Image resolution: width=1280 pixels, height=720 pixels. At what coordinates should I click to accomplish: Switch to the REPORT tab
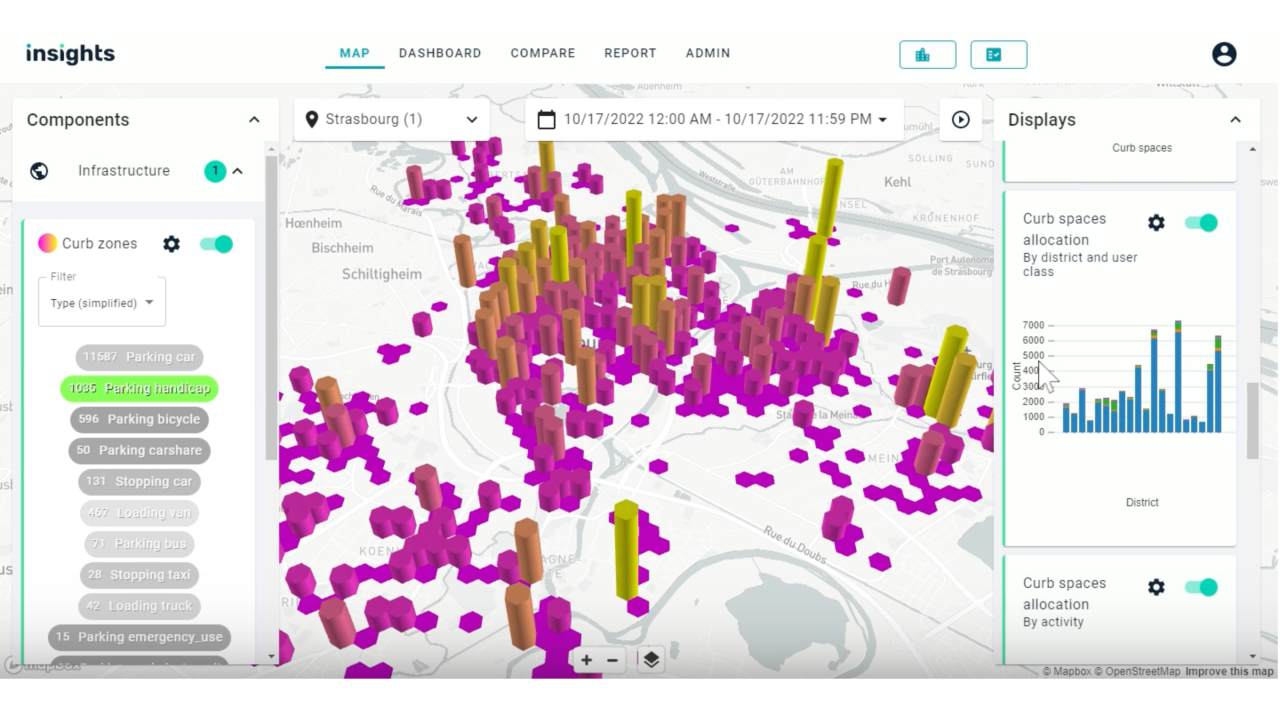click(x=630, y=53)
